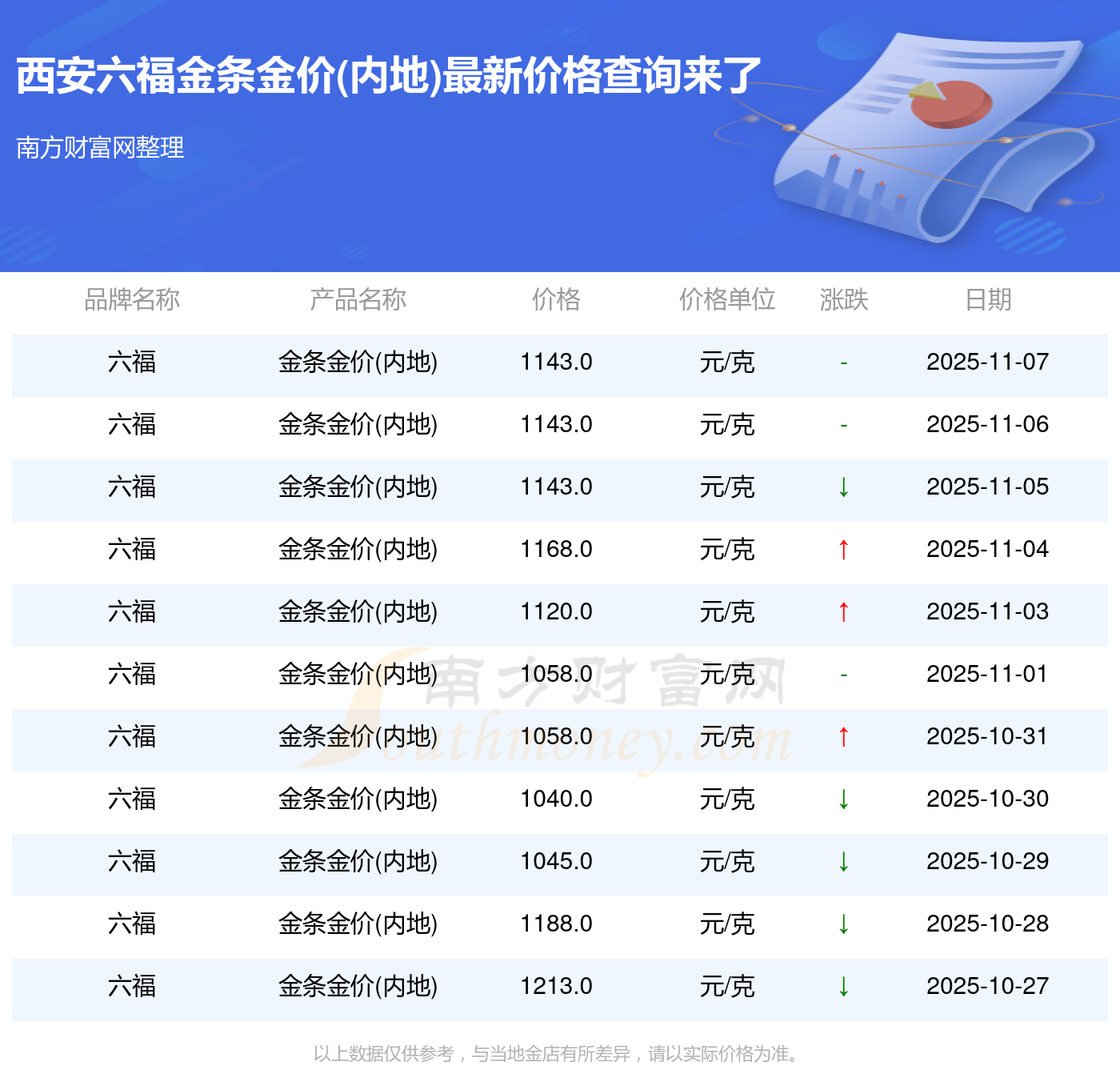The image size is (1120, 1090).
Task: Click the down arrow for 2025-11-05
Action: (x=843, y=487)
